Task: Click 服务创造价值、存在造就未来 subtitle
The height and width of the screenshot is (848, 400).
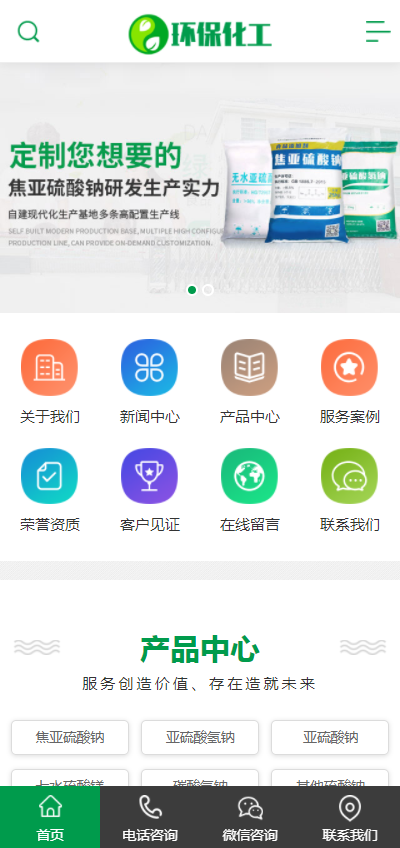Action: 199,684
